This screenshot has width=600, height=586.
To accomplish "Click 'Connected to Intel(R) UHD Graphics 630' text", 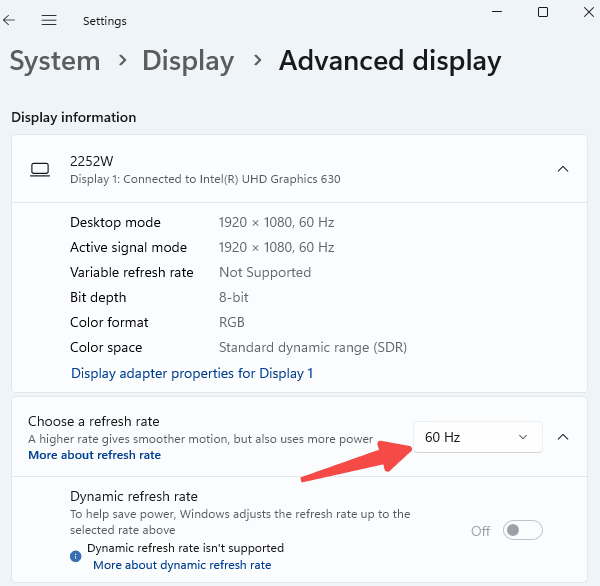I will click(232, 179).
